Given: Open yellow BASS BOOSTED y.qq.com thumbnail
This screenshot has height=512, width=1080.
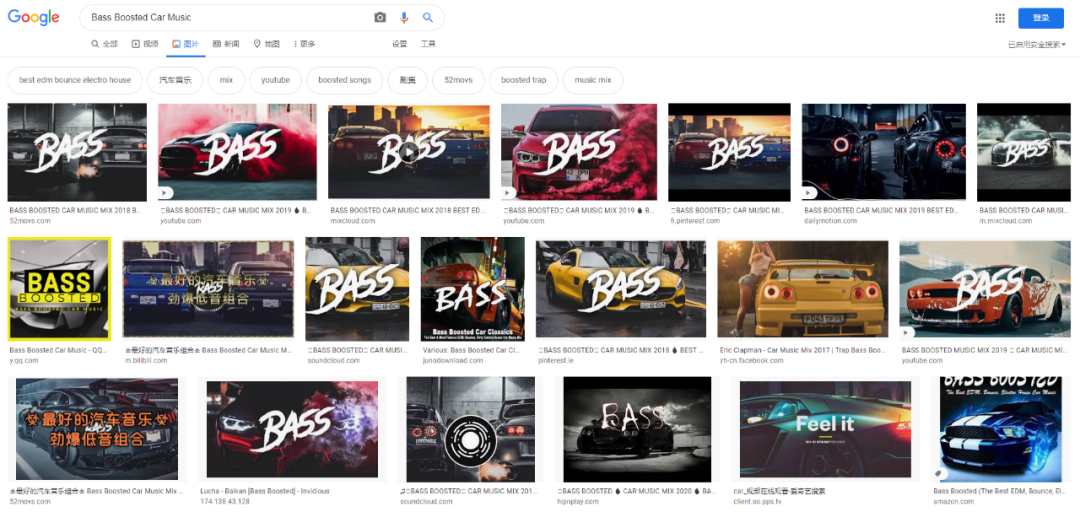Looking at the screenshot, I should click(x=59, y=289).
